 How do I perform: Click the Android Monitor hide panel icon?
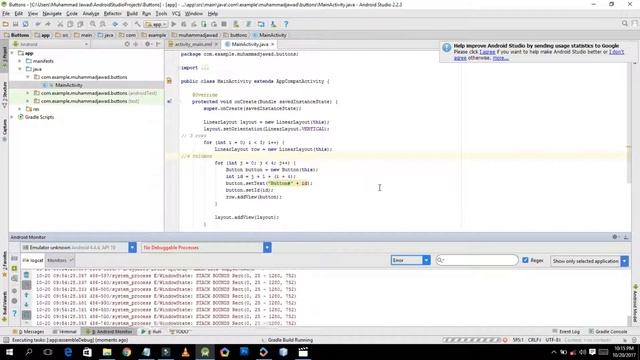(626, 237)
